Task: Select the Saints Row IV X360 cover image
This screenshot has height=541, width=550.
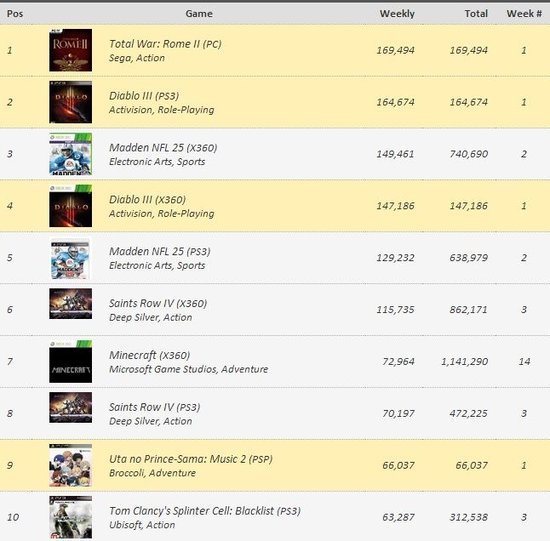Action: 71,304
